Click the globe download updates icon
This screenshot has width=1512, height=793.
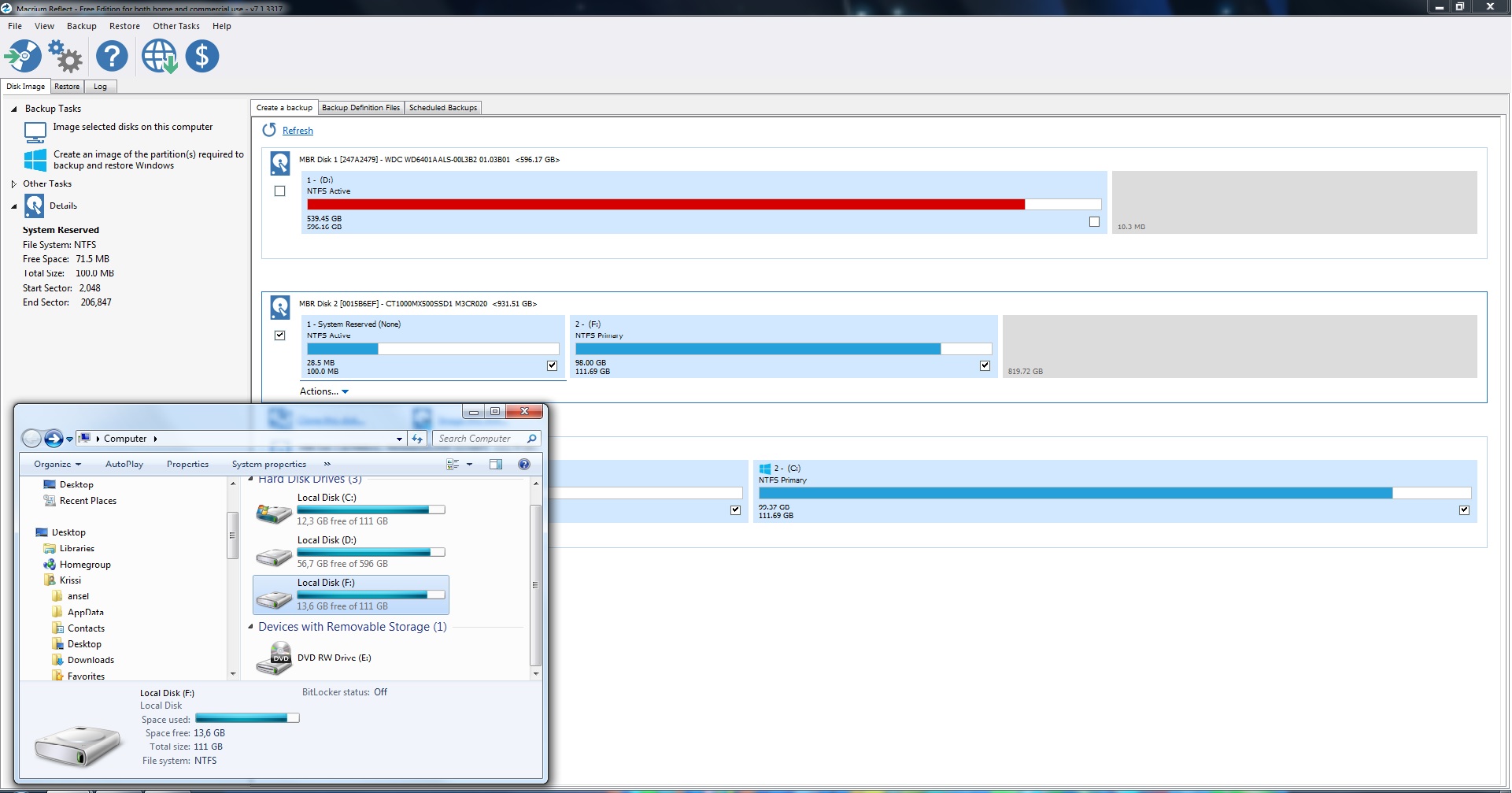tap(159, 57)
